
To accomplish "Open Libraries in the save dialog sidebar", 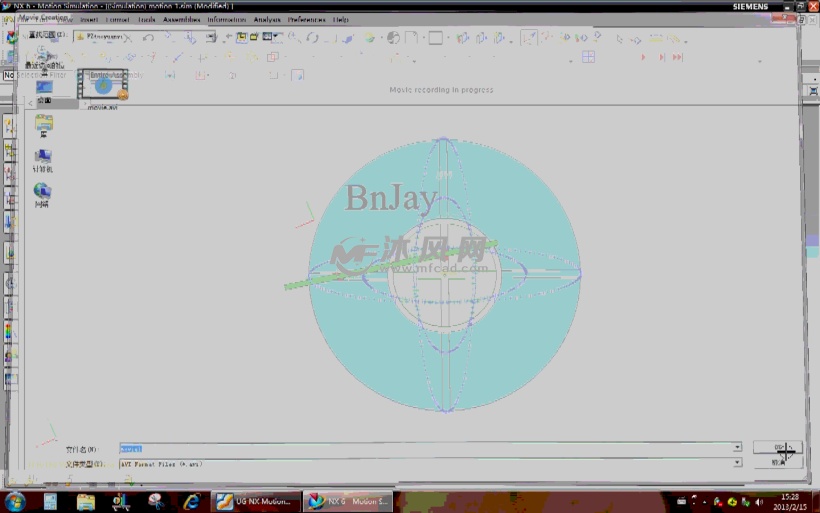I will [43, 124].
